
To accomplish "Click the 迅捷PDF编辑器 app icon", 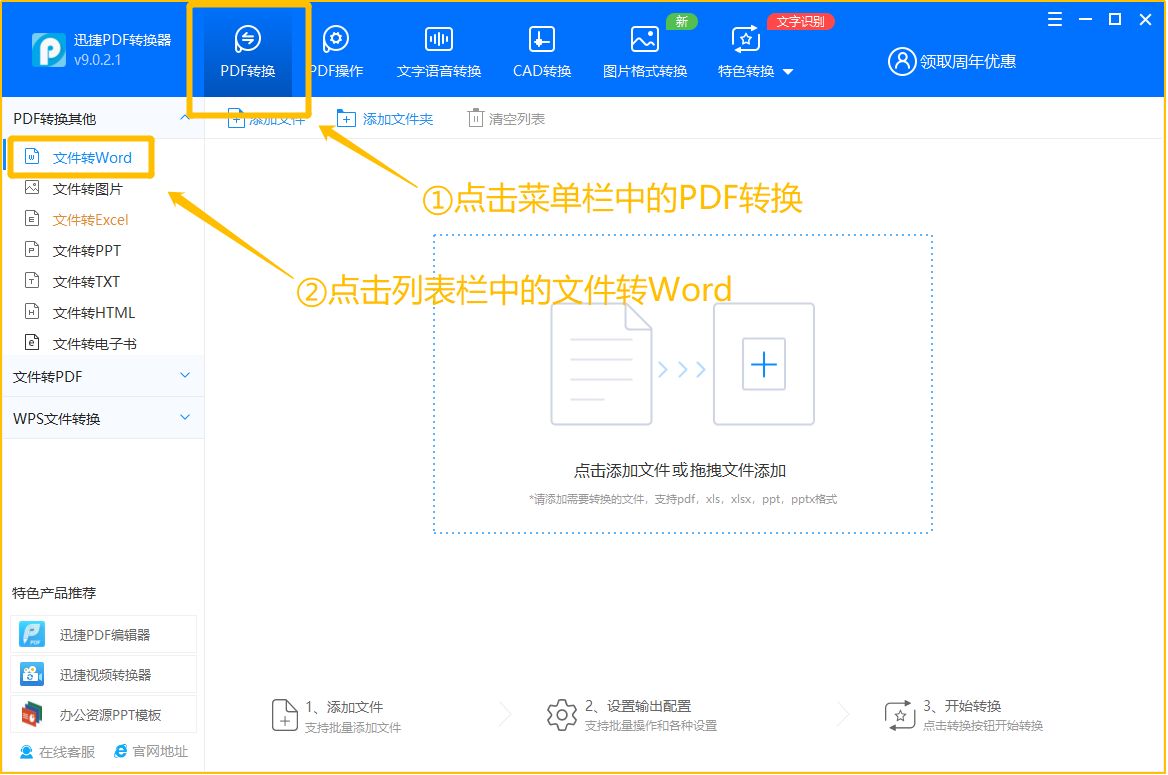I will 32,634.
